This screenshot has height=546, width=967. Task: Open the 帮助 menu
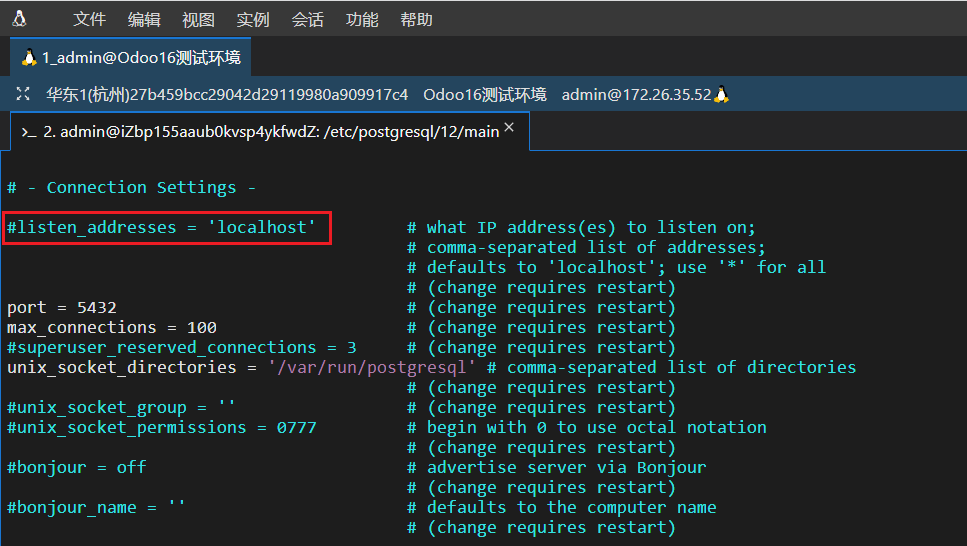tap(416, 20)
